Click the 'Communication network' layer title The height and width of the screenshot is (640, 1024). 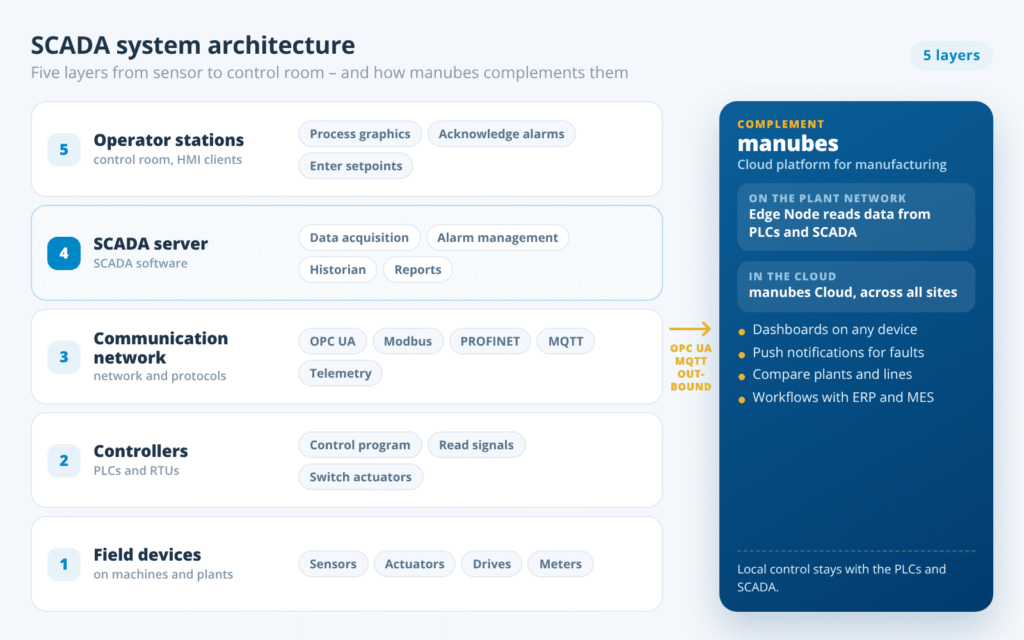click(x=161, y=348)
